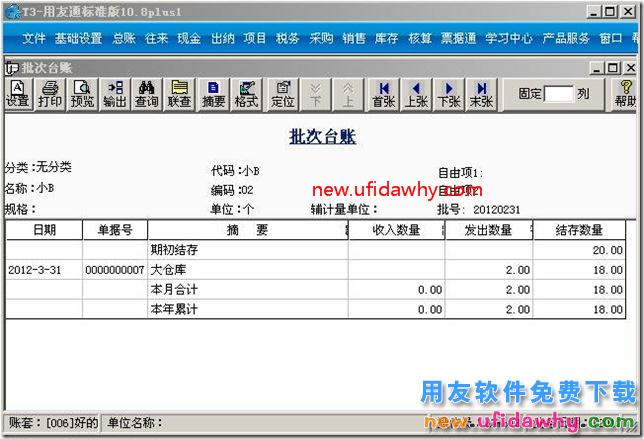Open the 窗口 menu
The image size is (644, 439).
pos(611,39)
